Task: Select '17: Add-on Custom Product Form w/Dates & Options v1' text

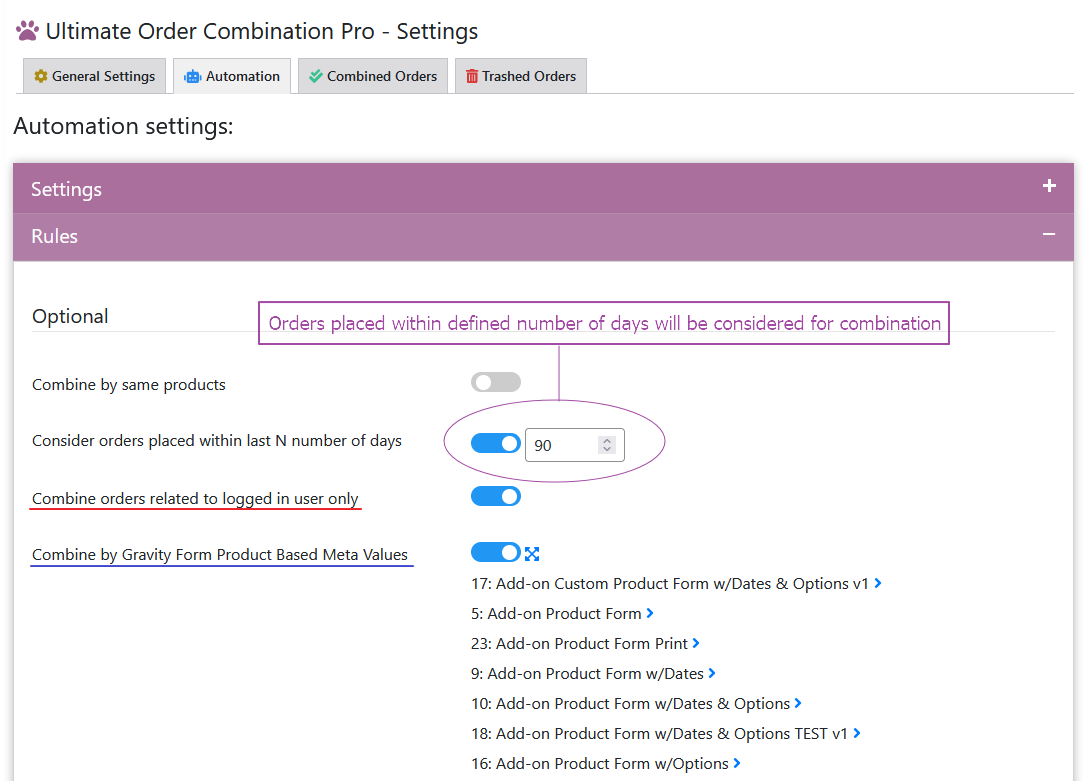Action: coord(670,584)
